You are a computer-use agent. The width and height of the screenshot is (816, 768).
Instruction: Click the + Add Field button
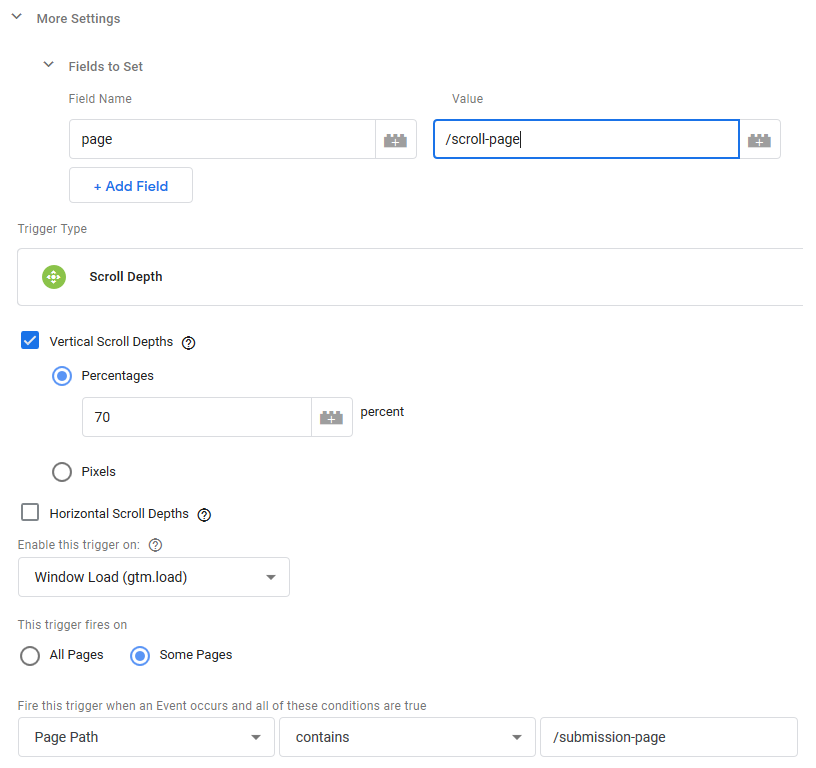[x=131, y=186]
